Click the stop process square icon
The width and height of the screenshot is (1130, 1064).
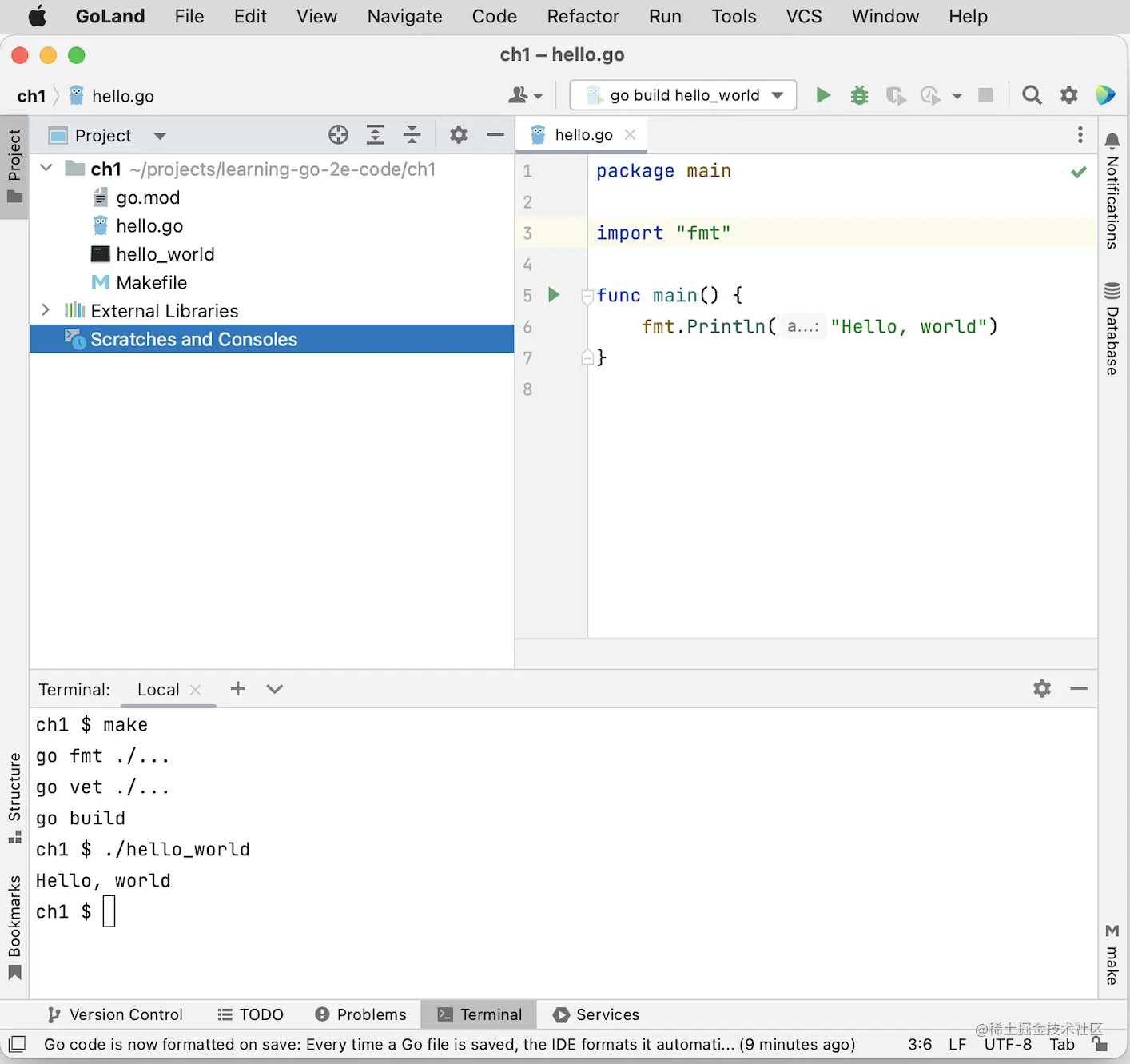click(x=985, y=95)
